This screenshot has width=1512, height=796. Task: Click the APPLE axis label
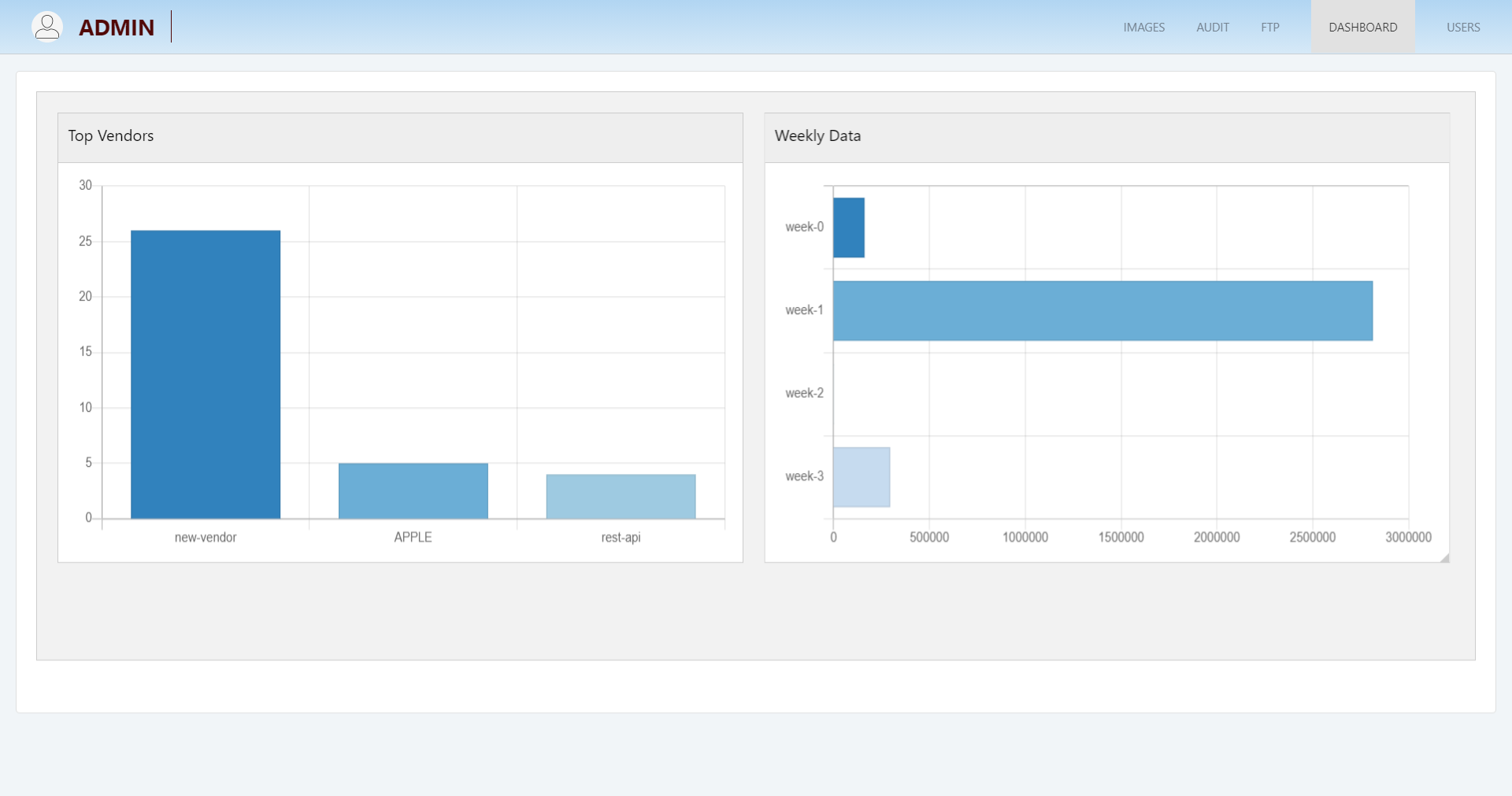pyautogui.click(x=413, y=537)
